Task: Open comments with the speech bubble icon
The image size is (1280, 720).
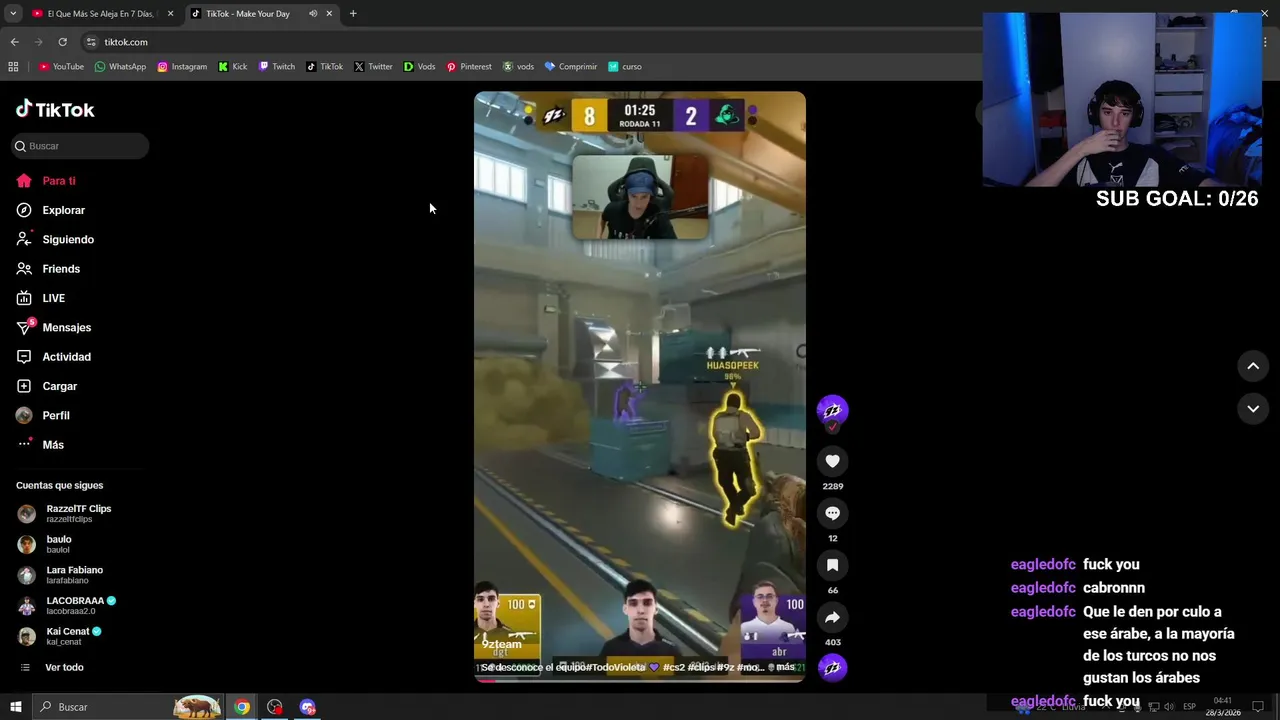Action: pos(832,513)
